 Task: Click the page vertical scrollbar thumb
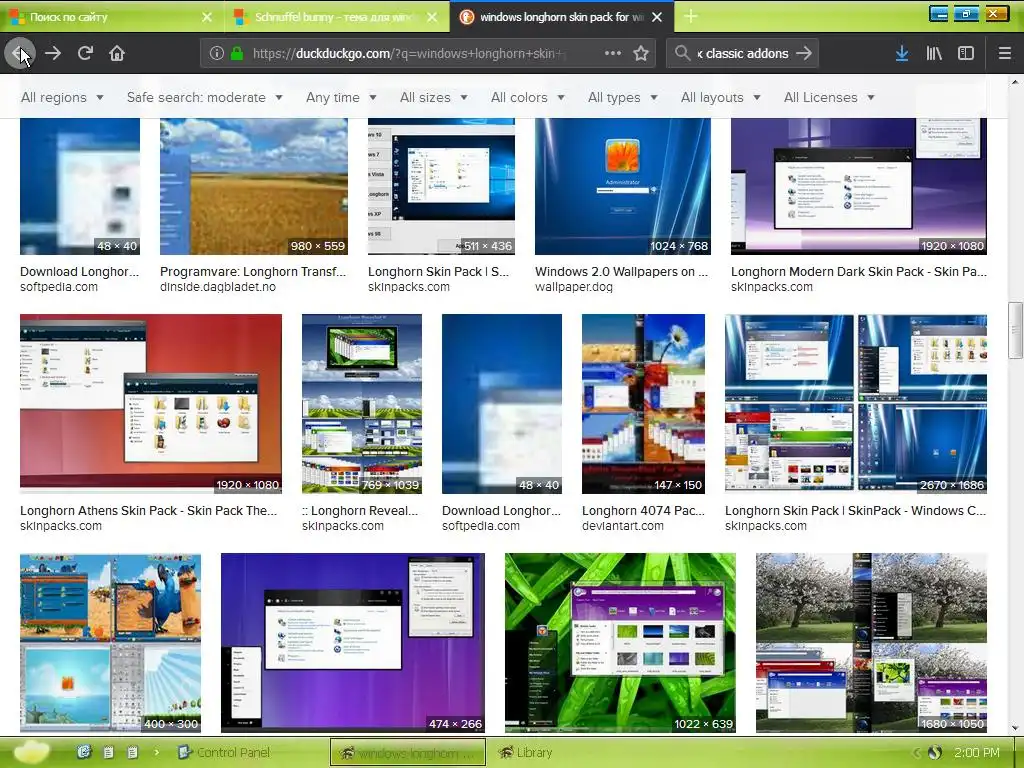1014,330
